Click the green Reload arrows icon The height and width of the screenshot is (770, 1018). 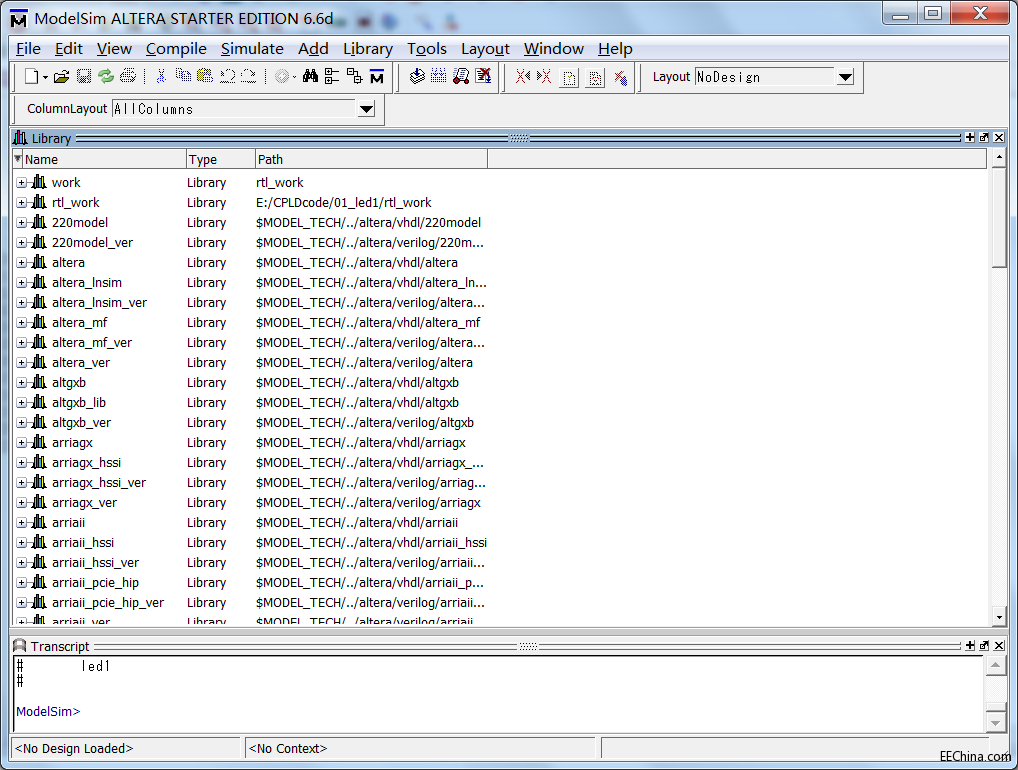pos(106,77)
